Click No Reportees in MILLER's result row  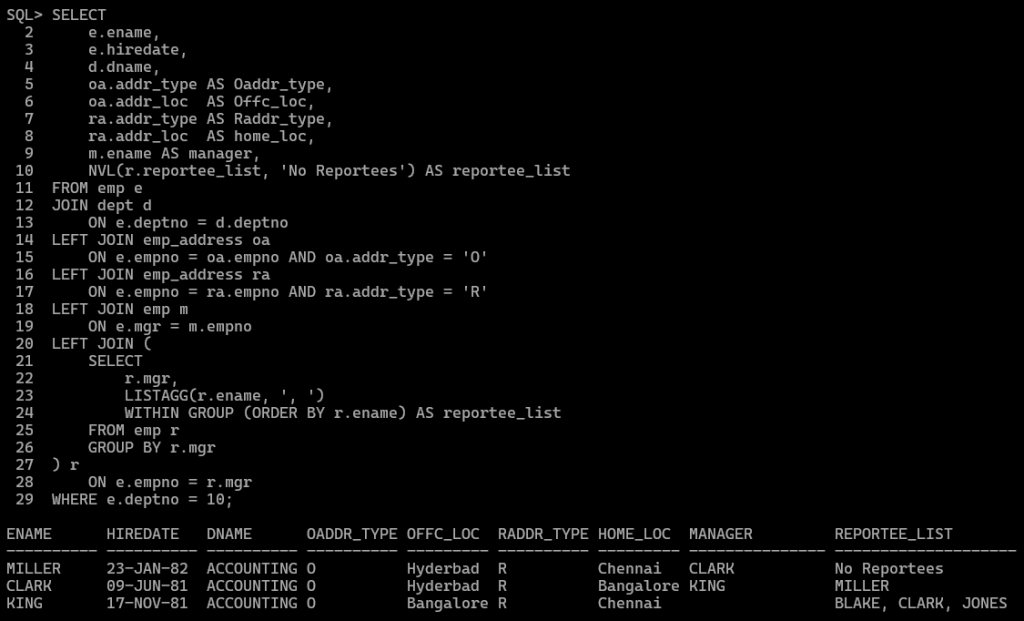[889, 569]
